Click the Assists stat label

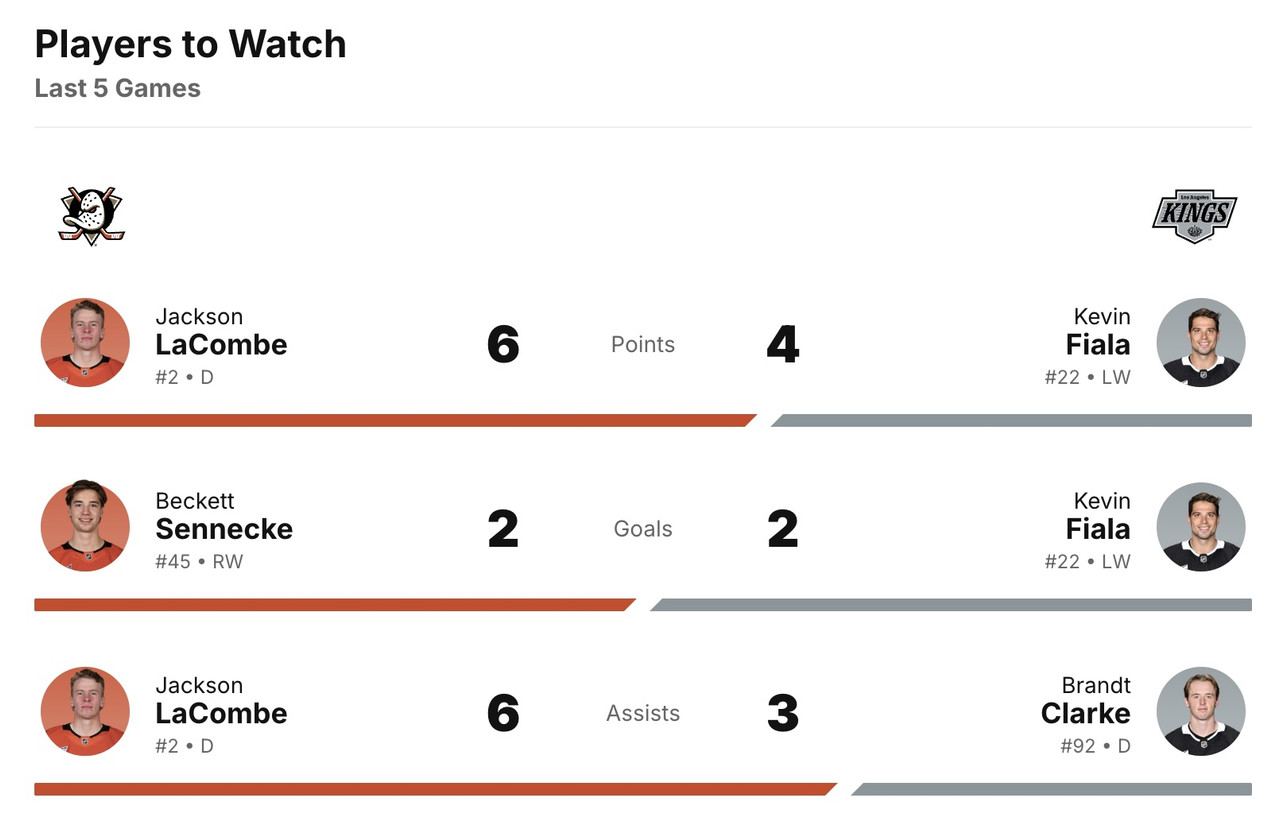[x=643, y=713]
